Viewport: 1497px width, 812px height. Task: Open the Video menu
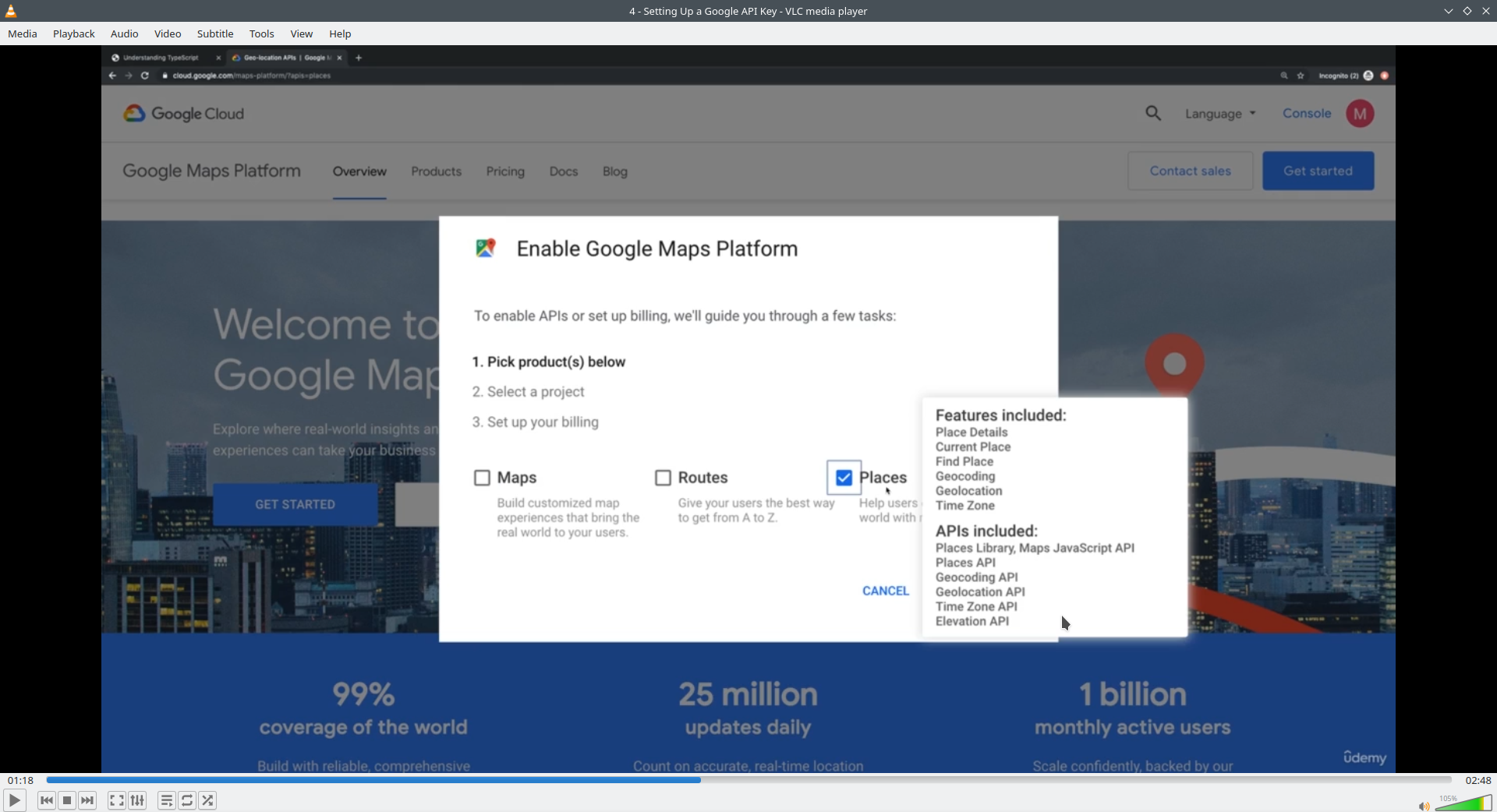(168, 34)
